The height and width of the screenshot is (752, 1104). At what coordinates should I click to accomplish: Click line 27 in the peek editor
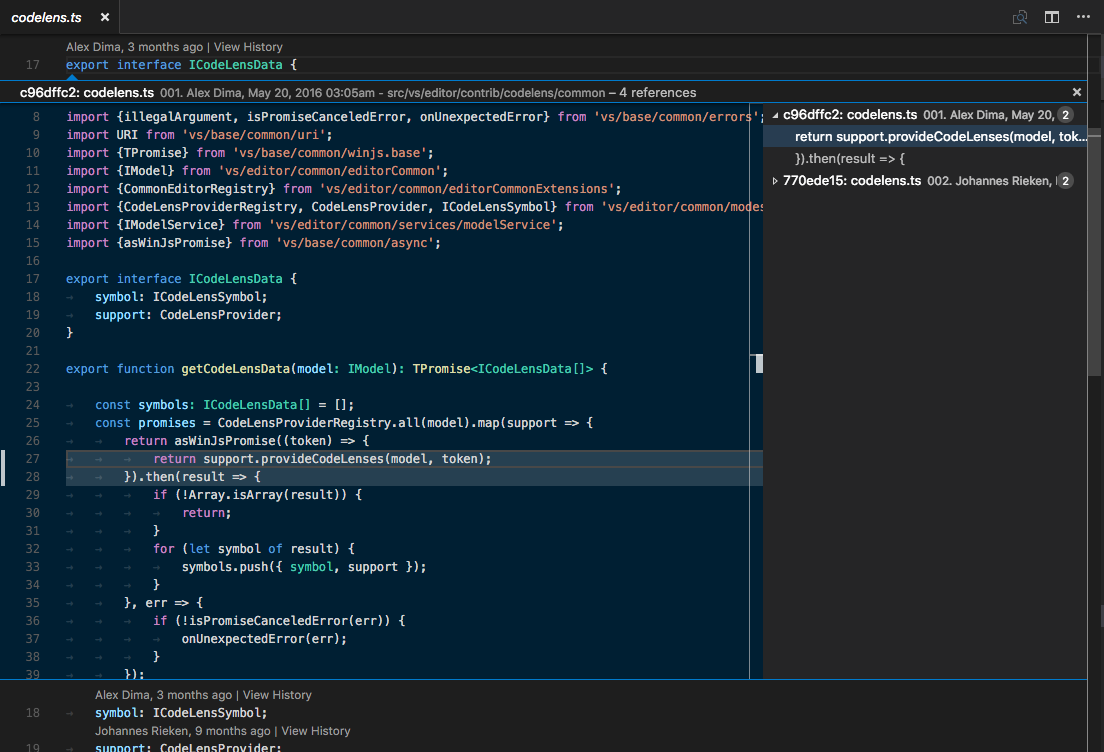322,459
